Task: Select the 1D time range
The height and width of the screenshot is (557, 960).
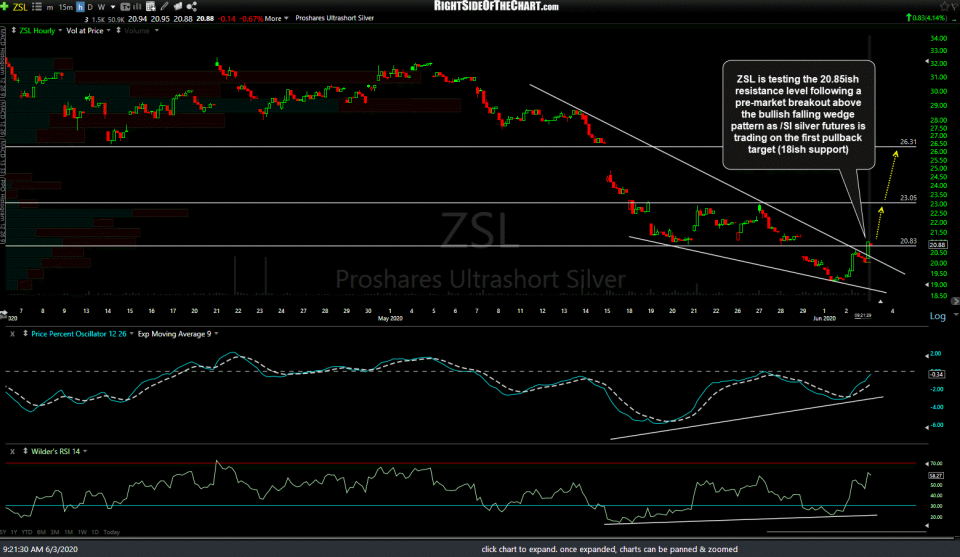Action: [x=95, y=533]
